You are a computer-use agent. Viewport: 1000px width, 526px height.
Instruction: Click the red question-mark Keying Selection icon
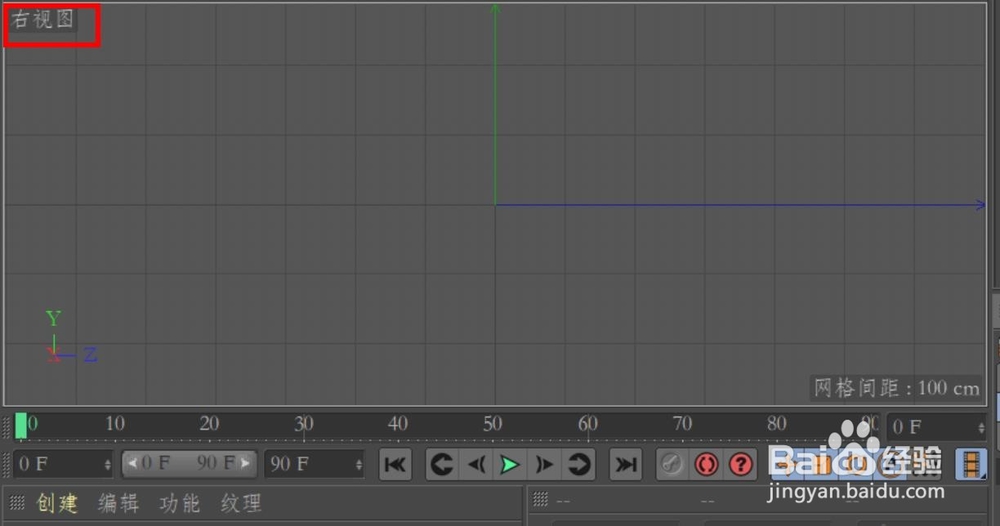[740, 464]
